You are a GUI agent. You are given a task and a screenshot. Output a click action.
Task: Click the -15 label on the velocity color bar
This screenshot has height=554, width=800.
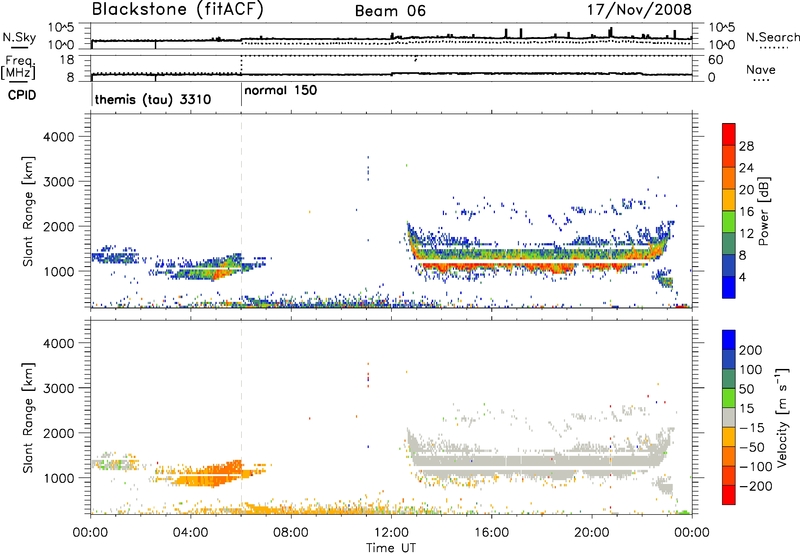pyautogui.click(x=752, y=427)
